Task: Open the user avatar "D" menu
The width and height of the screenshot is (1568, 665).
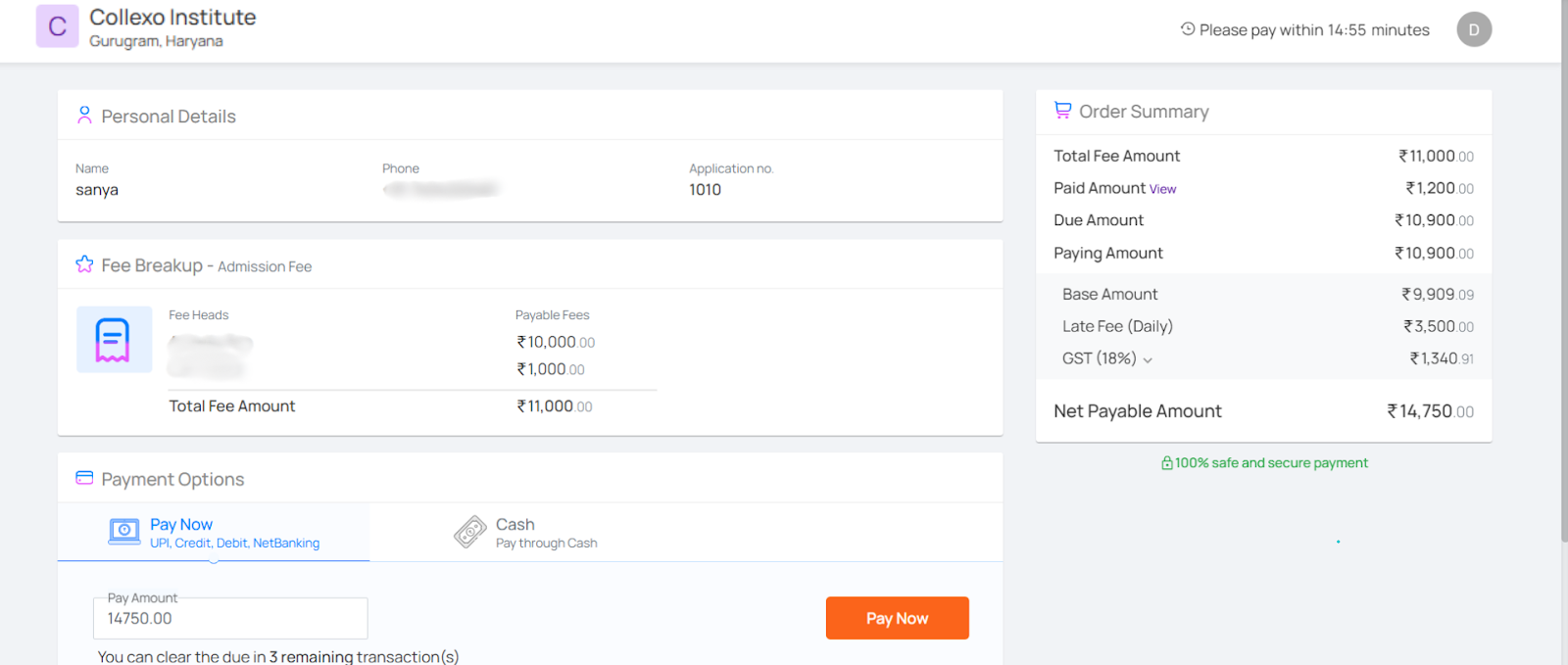Action: (1473, 30)
